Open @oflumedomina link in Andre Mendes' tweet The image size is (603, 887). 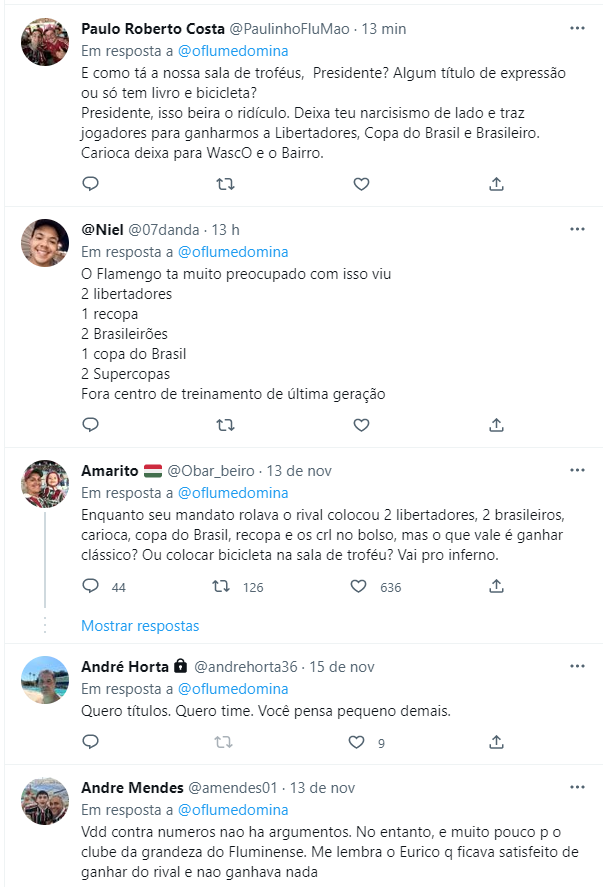tap(233, 810)
